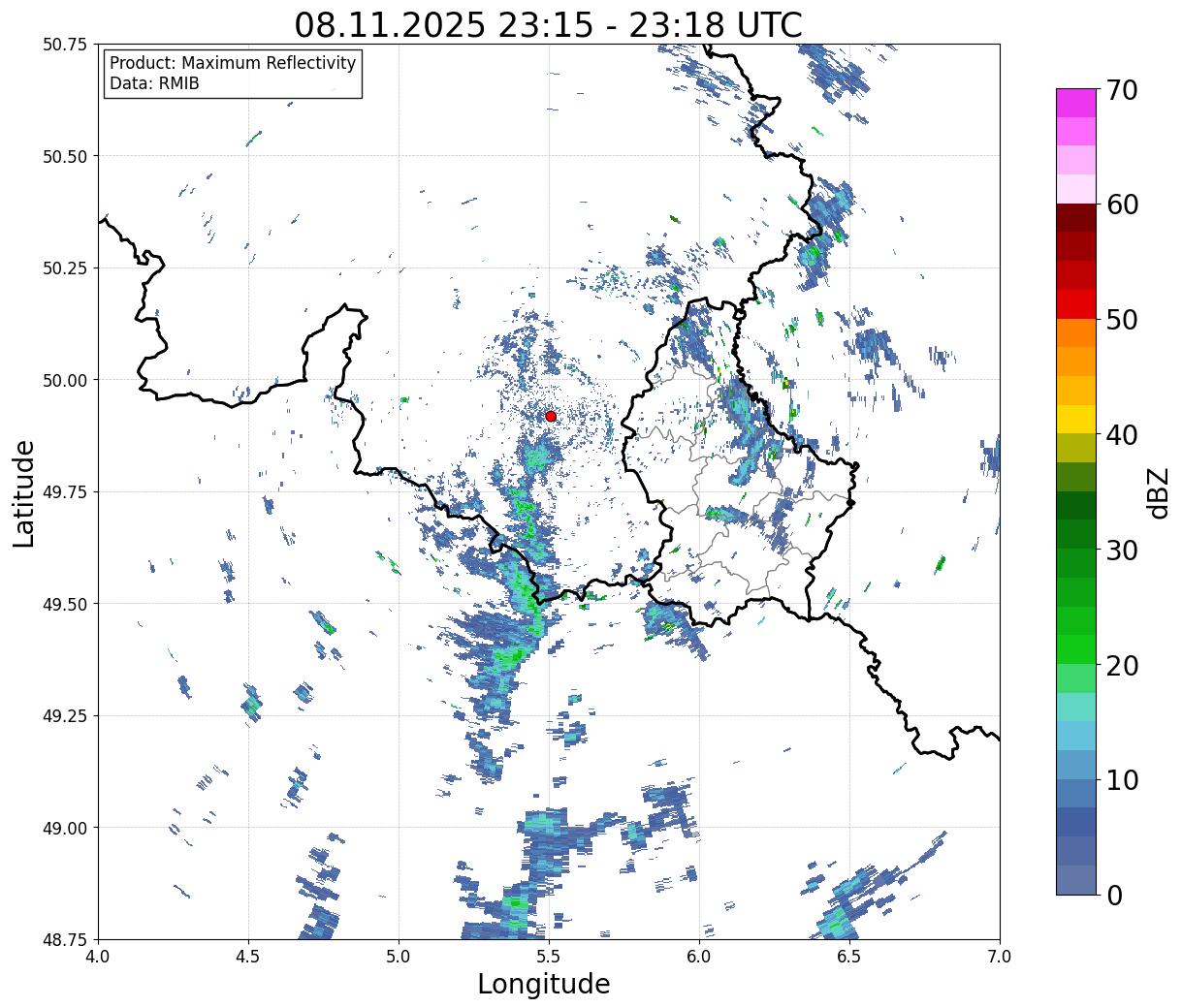Screen dimensions: 1182x1008
Task: Click the magenta swatch at 70 dBZ
Action: [x=1075, y=103]
